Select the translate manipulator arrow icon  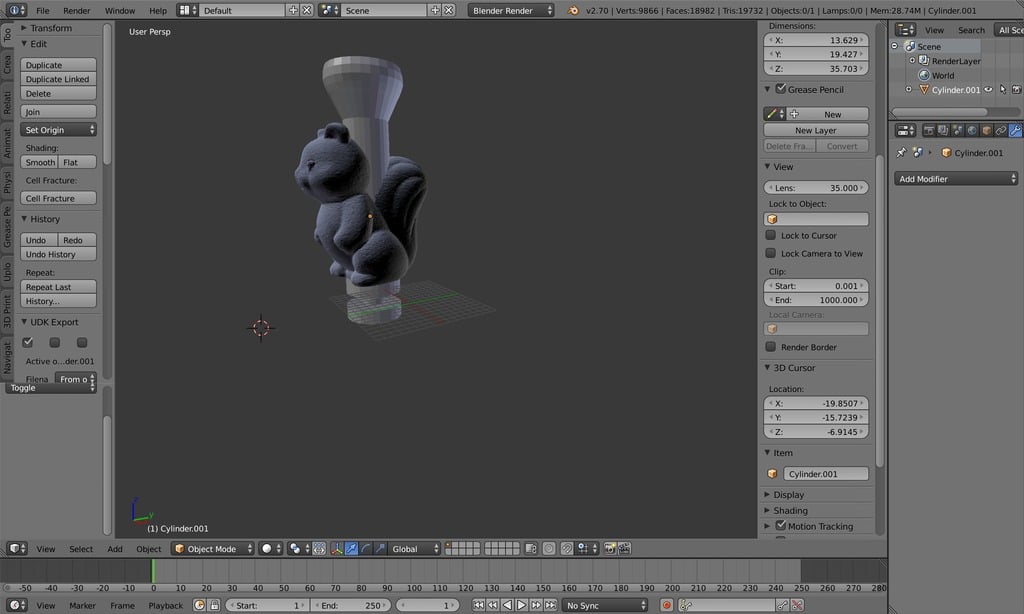point(351,549)
